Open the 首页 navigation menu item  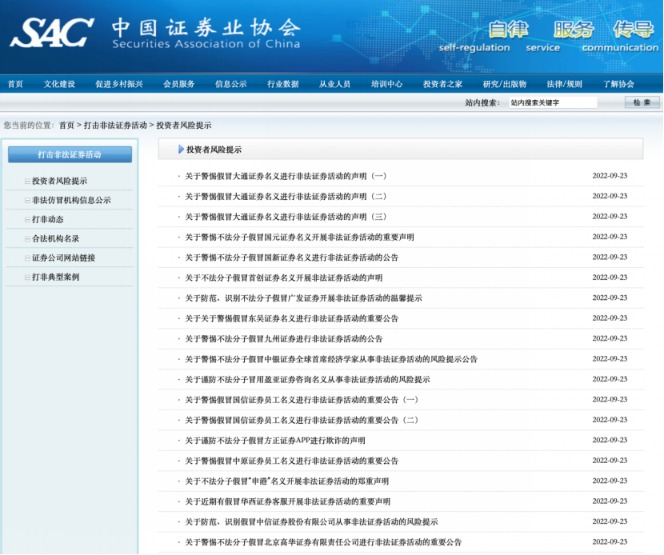pos(15,84)
